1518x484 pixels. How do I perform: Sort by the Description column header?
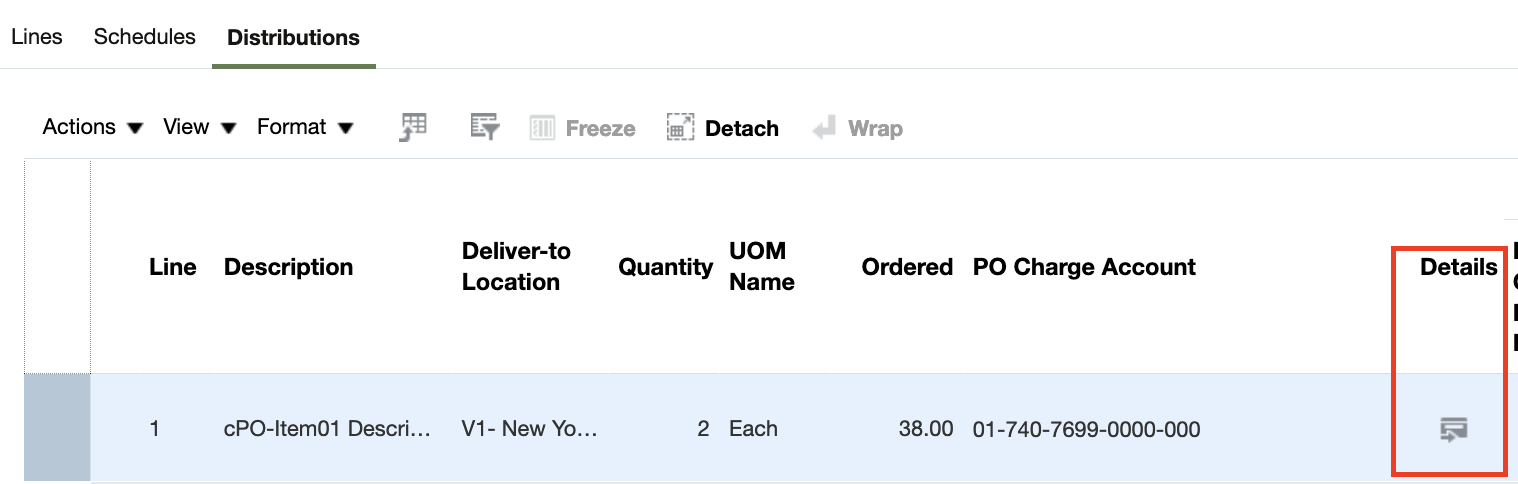(x=288, y=267)
